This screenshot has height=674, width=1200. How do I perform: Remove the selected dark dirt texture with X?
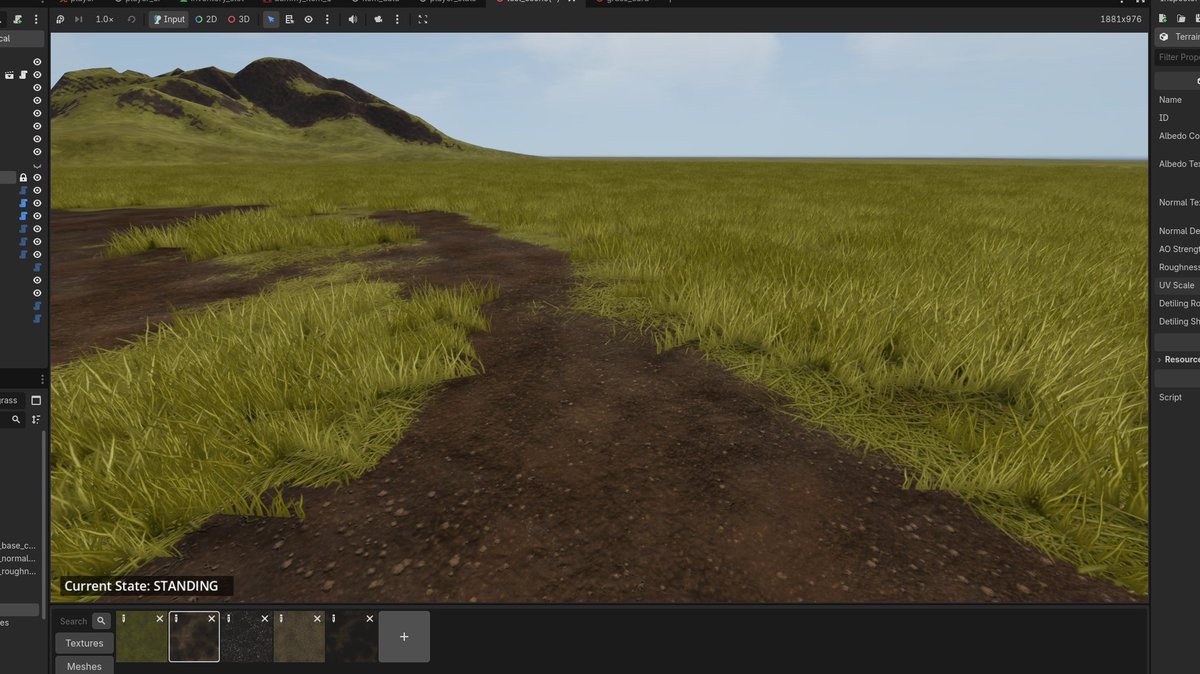(x=212, y=619)
